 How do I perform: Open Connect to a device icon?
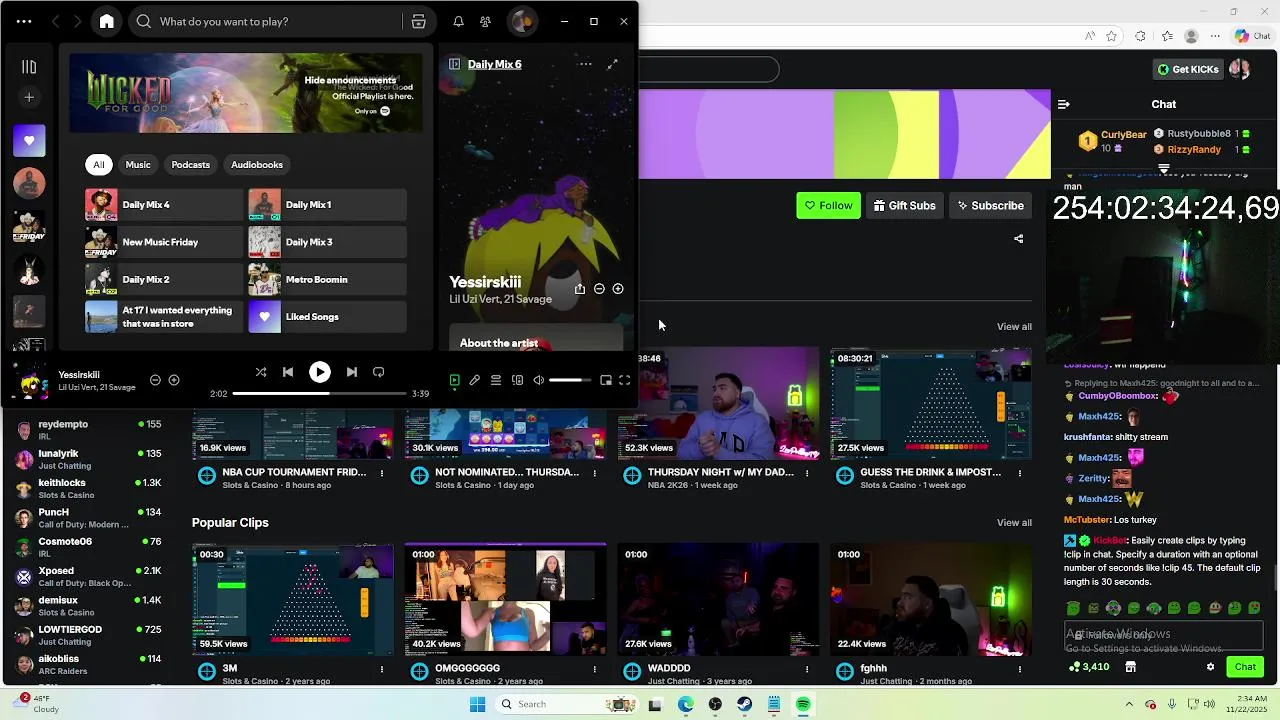[517, 380]
